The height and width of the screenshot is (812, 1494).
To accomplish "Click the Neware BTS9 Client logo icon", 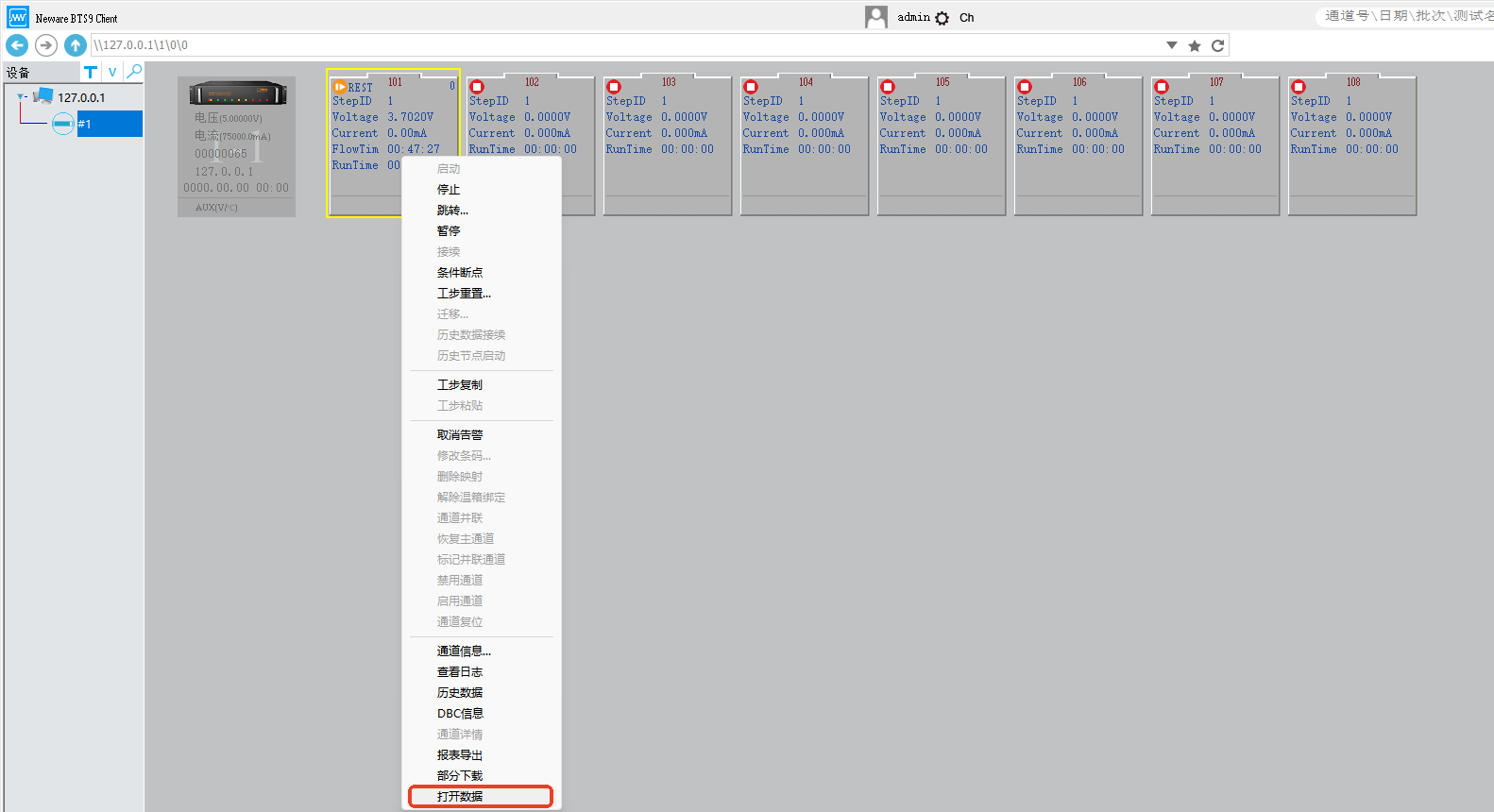I will click(18, 17).
